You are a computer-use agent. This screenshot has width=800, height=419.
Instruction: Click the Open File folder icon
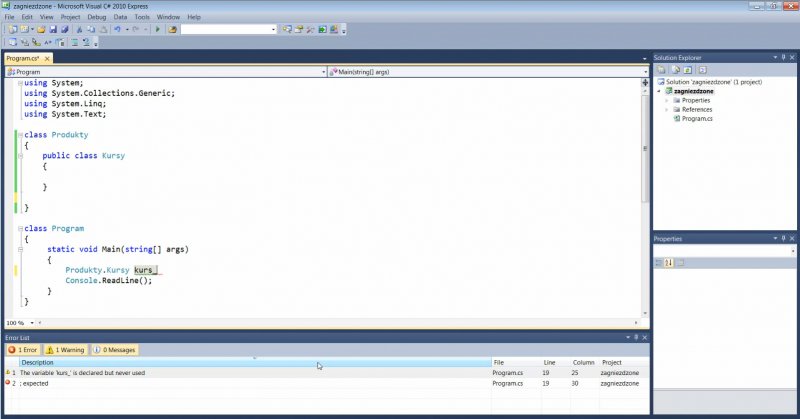[x=40, y=30]
